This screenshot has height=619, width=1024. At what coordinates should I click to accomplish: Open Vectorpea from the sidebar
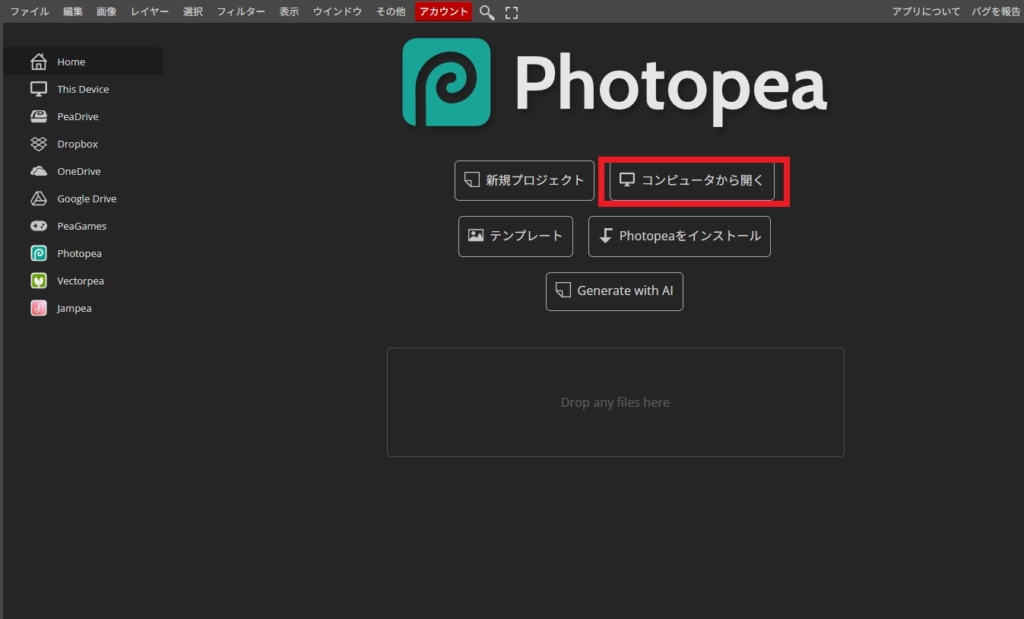(80, 281)
